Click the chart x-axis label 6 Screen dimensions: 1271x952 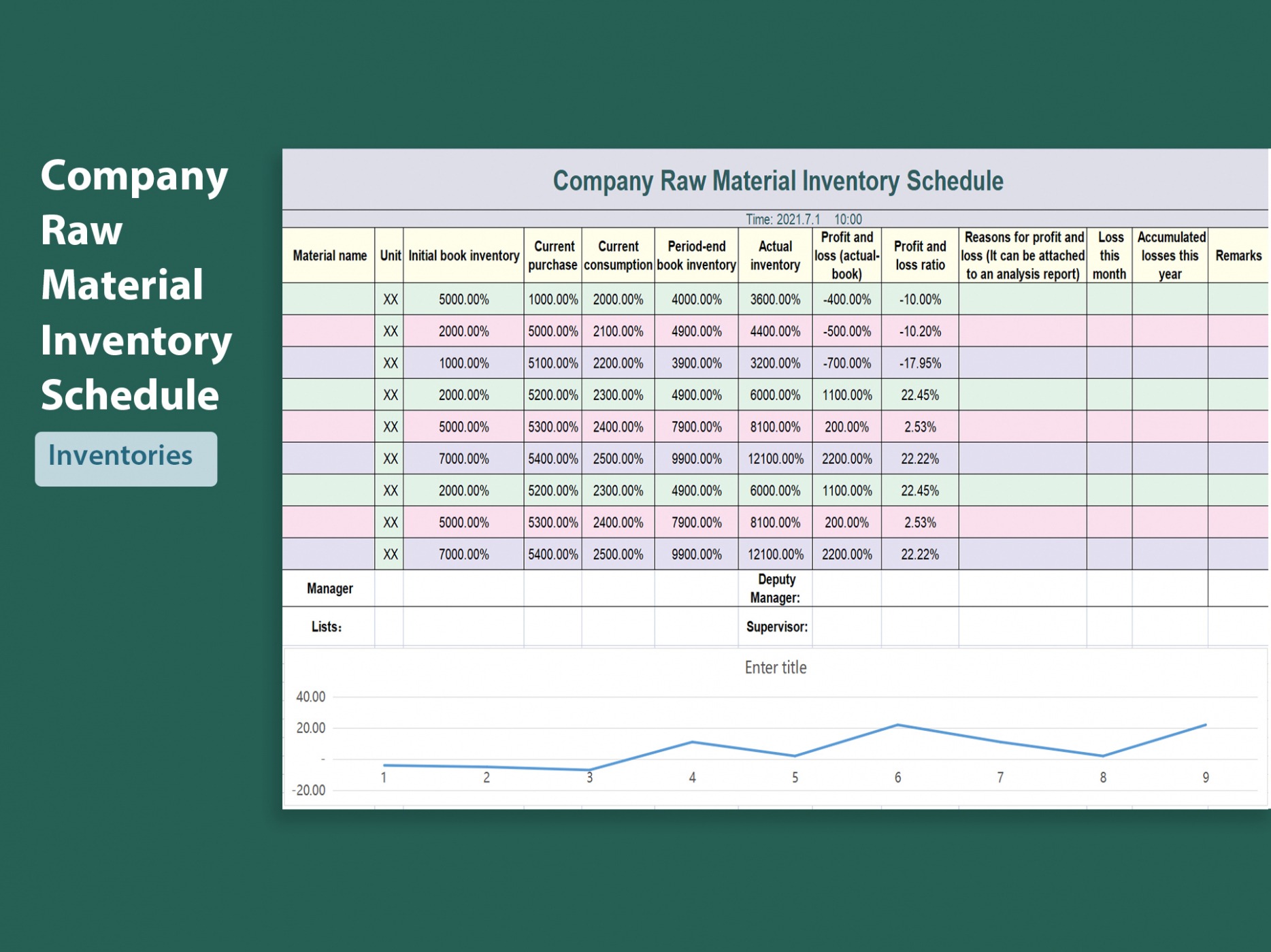(897, 777)
